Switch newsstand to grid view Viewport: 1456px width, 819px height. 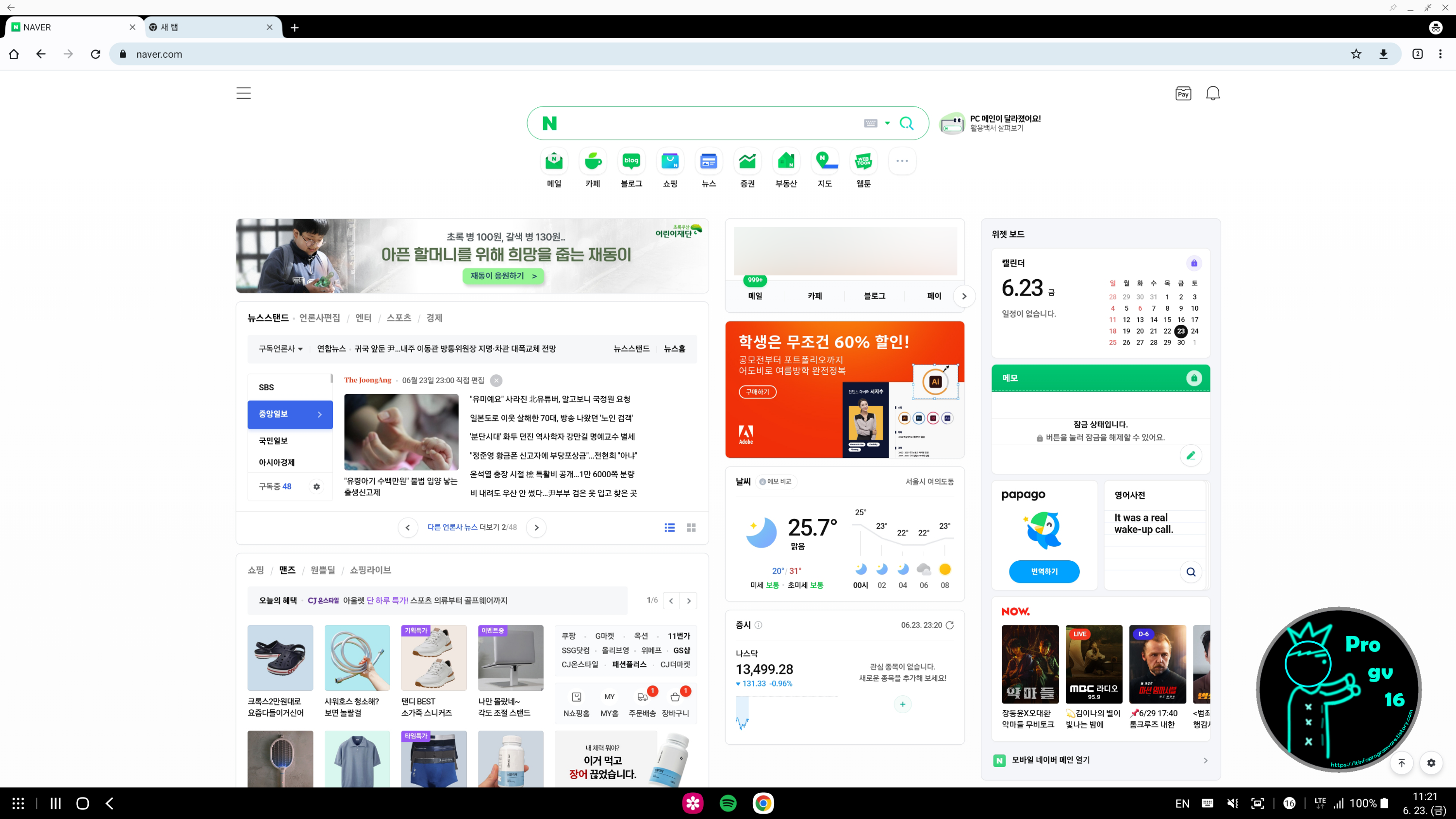[x=691, y=527]
